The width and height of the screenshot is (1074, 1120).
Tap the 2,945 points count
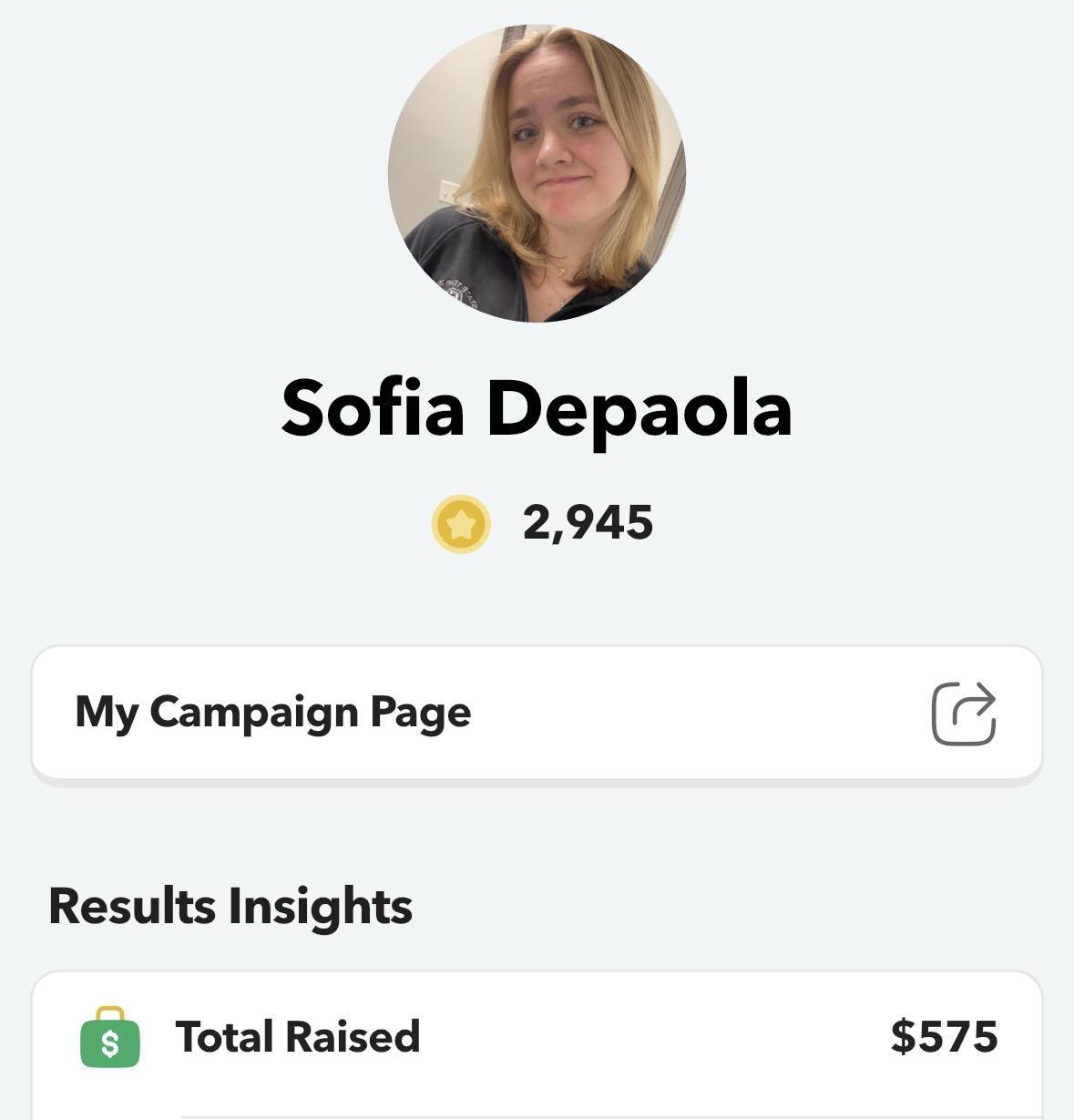588,523
